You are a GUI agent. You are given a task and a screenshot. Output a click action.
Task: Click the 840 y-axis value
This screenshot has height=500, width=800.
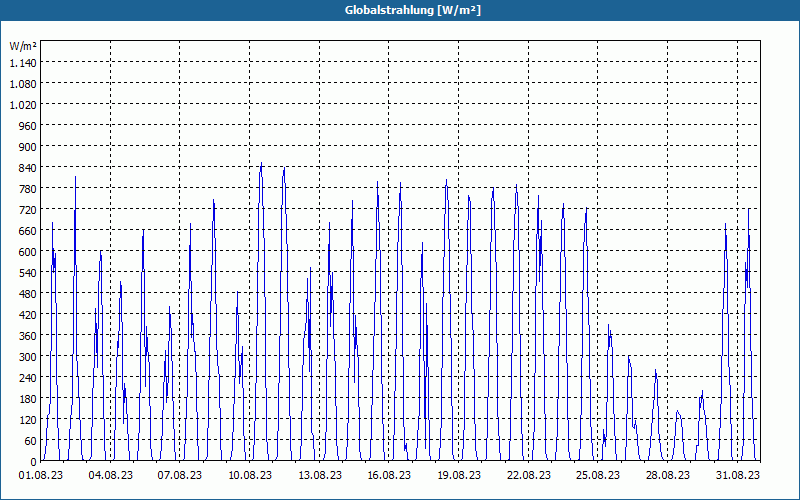click(x=28, y=168)
